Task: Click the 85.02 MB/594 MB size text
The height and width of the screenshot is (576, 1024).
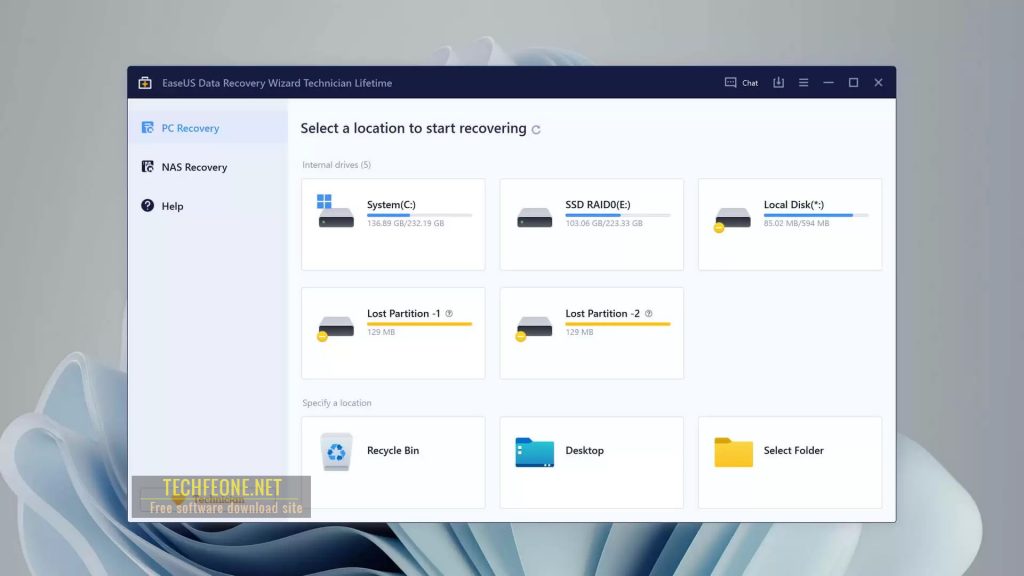Action: click(x=796, y=223)
